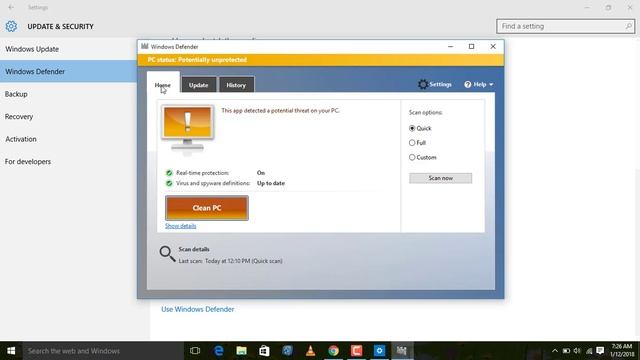This screenshot has width=640, height=360.
Task: Click the Update & Security gear icon
Action: click(11, 26)
